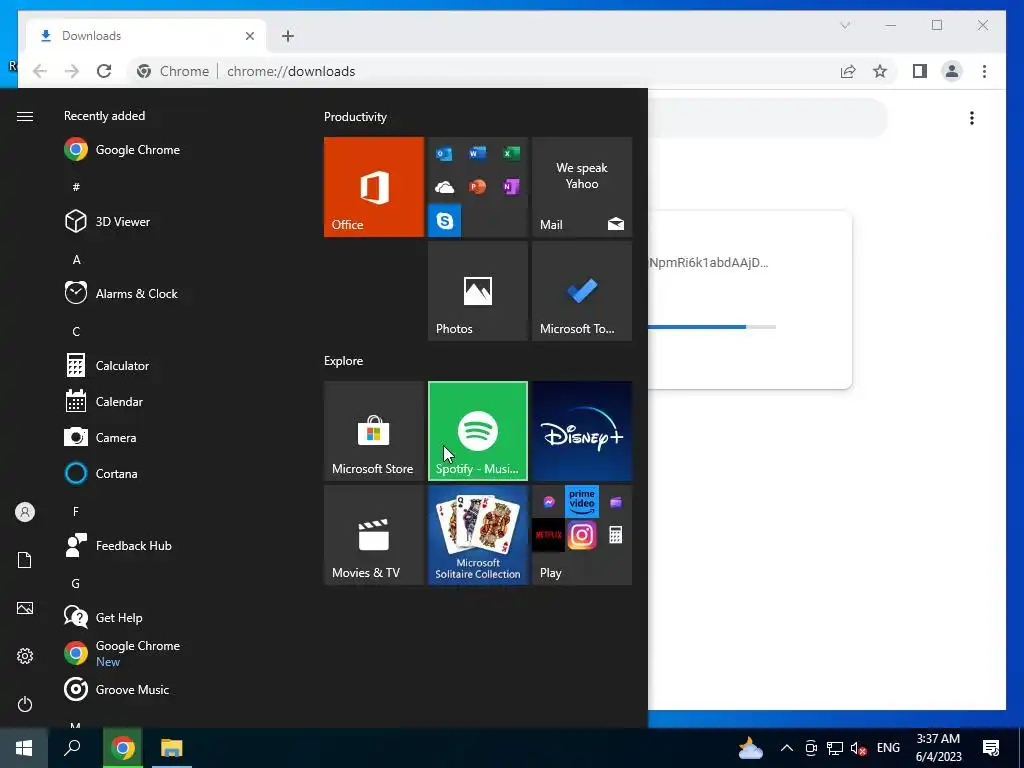Open Skype icon in Office folder tile
1024x768 pixels.
444,221
